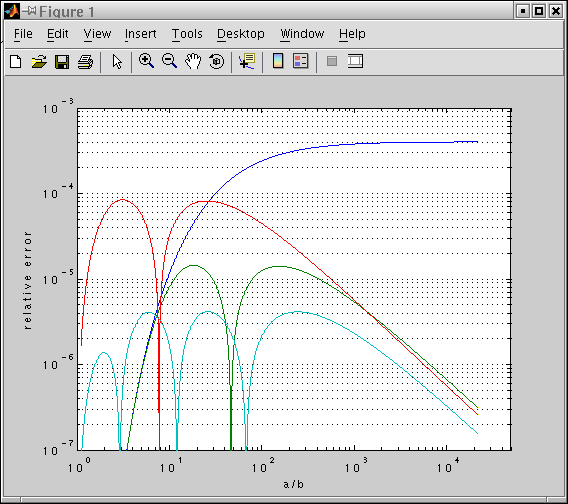The image size is (568, 504).
Task: Select the Pan hand tool
Action: point(193,61)
